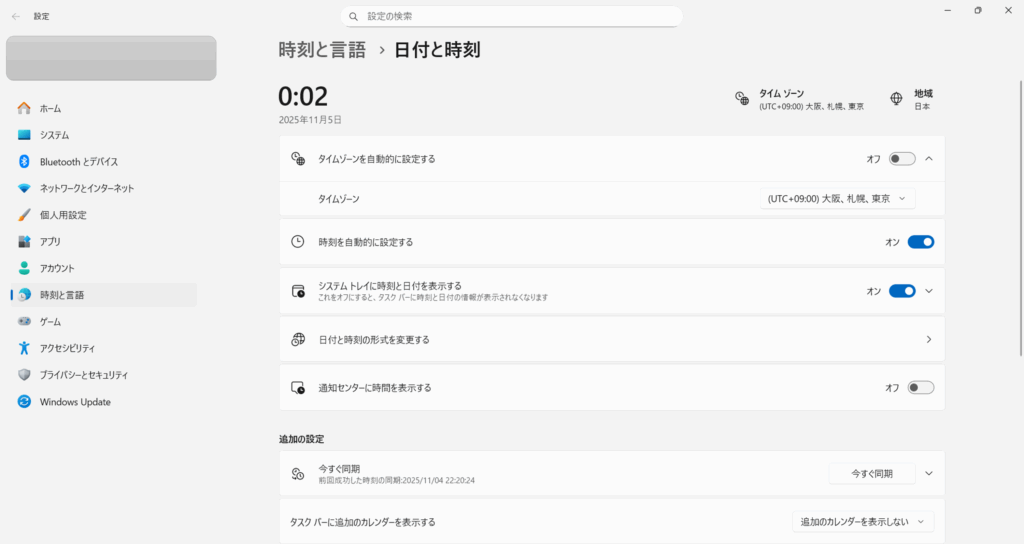Viewport: 1024px width, 544px height.
Task: Open 追加のカレンダーを表示しない dropdown
Action: click(862, 522)
